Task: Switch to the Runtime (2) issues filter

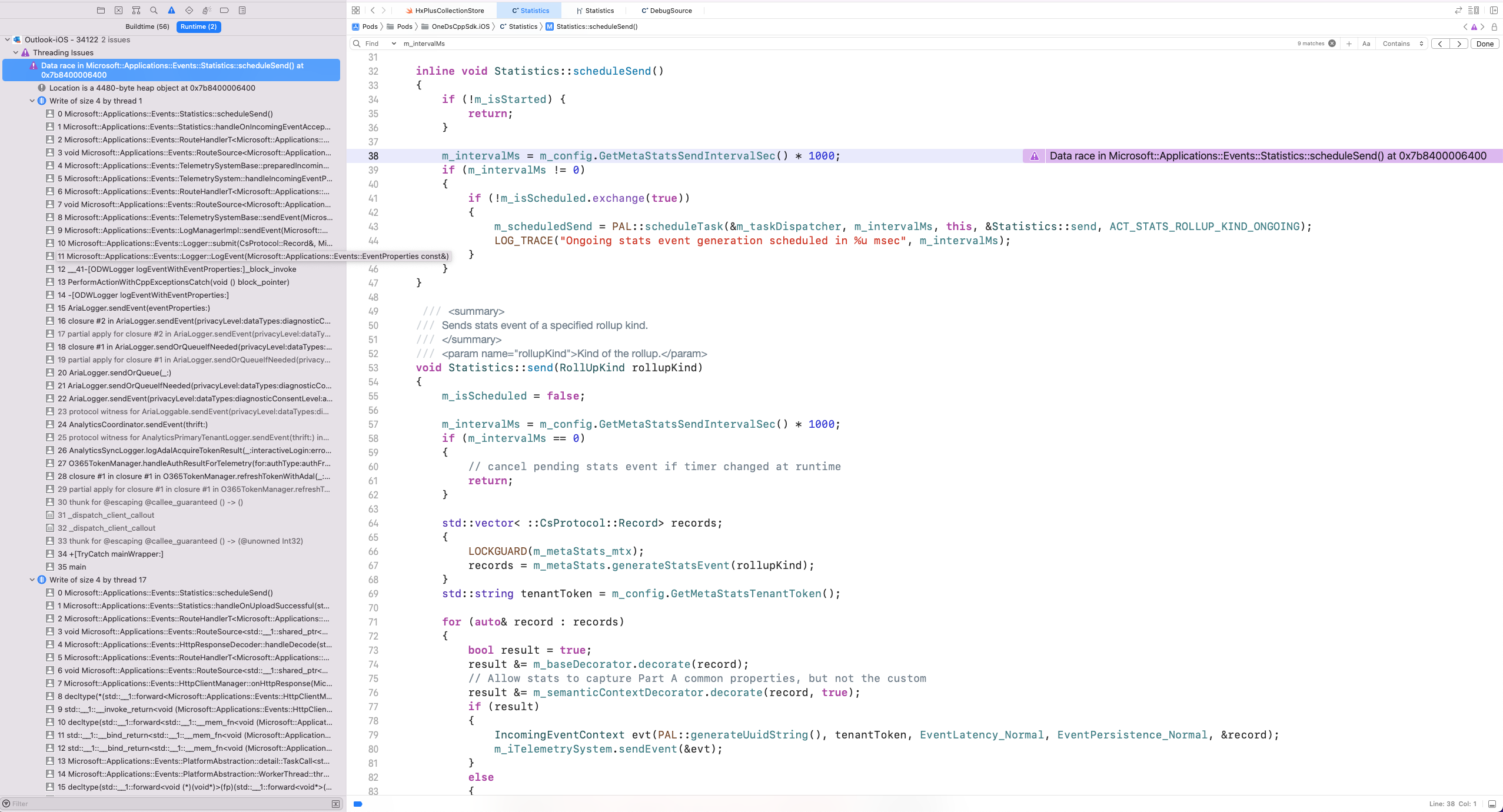Action: (x=199, y=26)
